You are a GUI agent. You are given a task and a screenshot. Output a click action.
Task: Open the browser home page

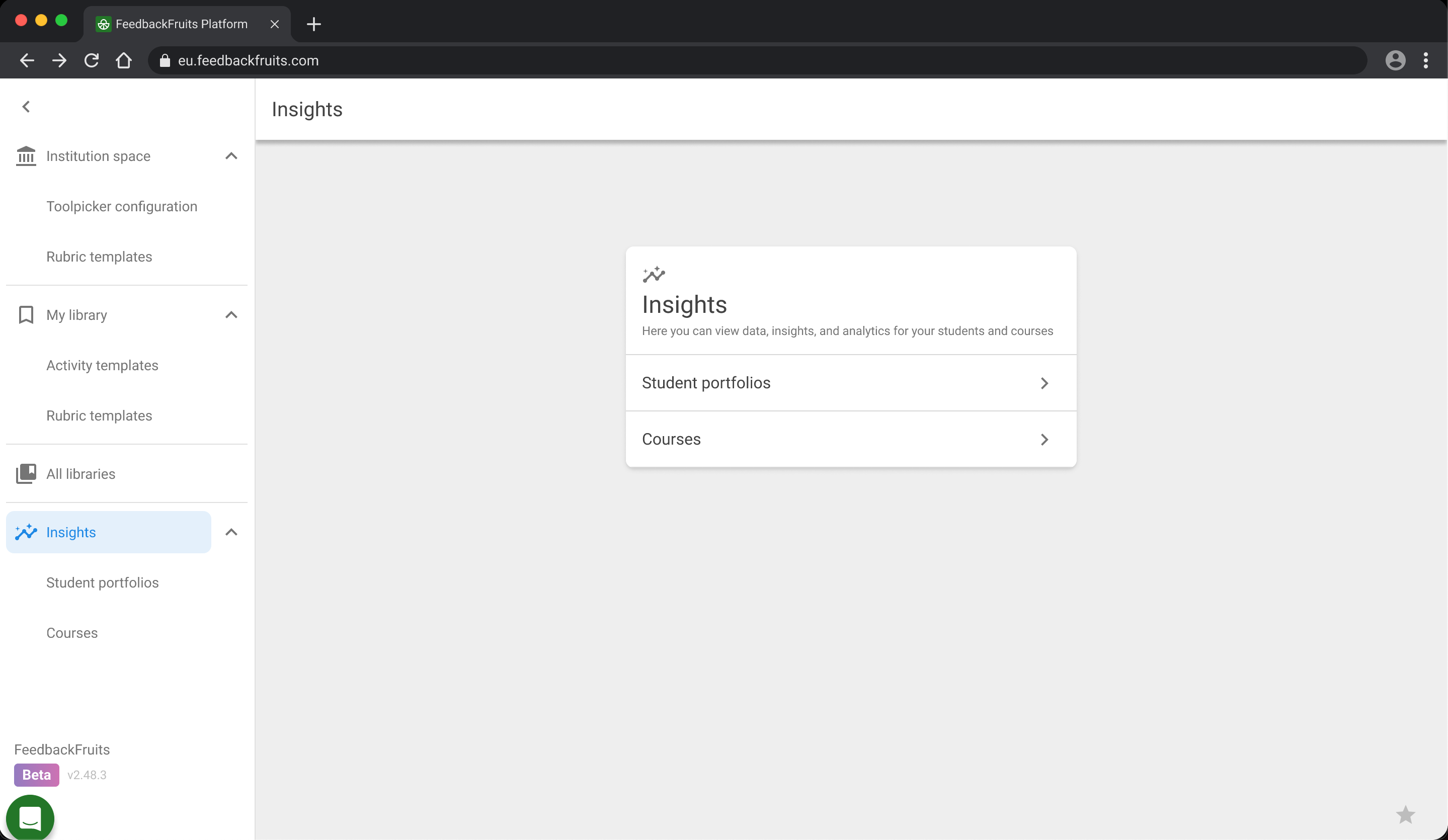pyautogui.click(x=124, y=60)
